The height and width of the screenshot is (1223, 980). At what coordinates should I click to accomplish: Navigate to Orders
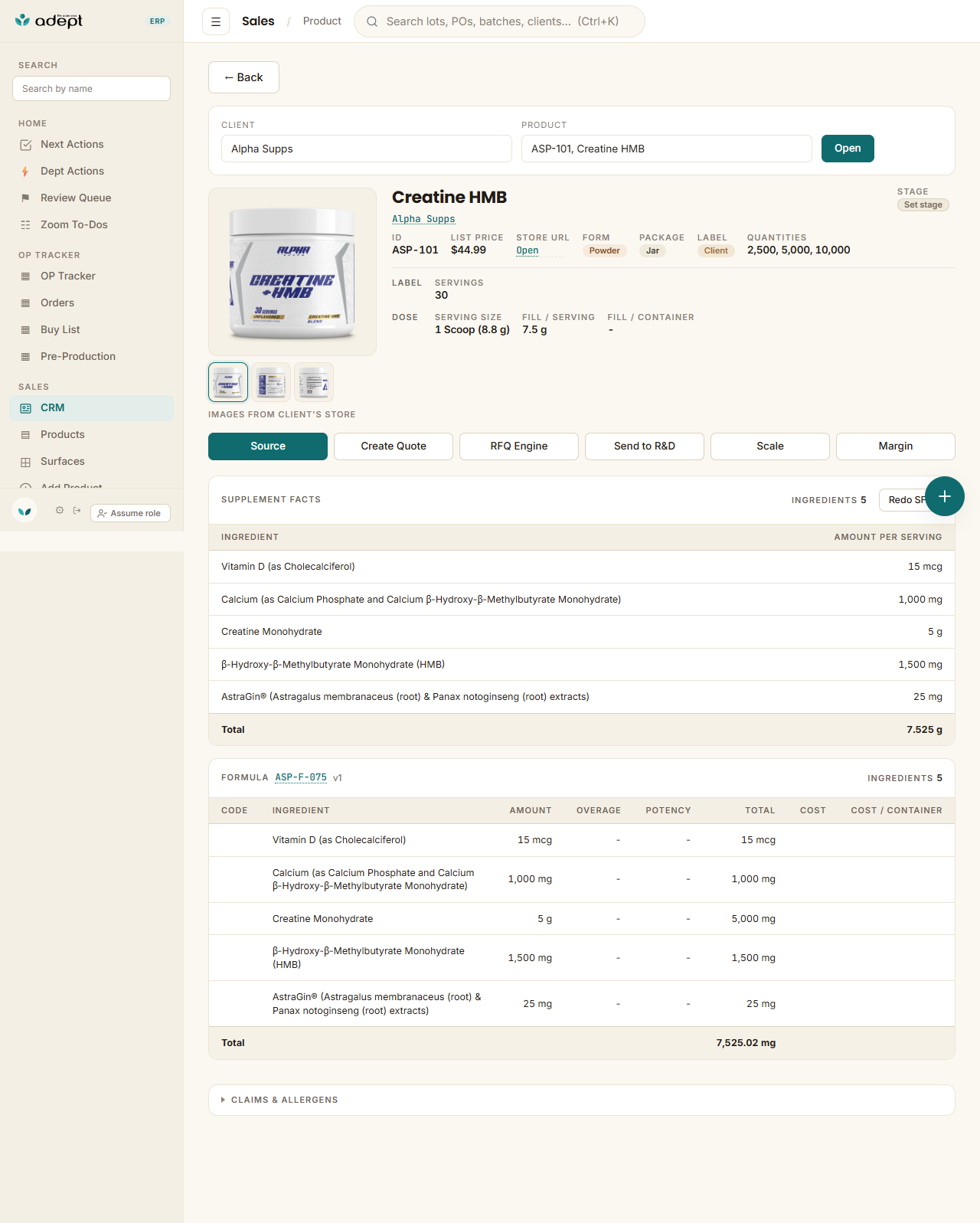click(92, 303)
